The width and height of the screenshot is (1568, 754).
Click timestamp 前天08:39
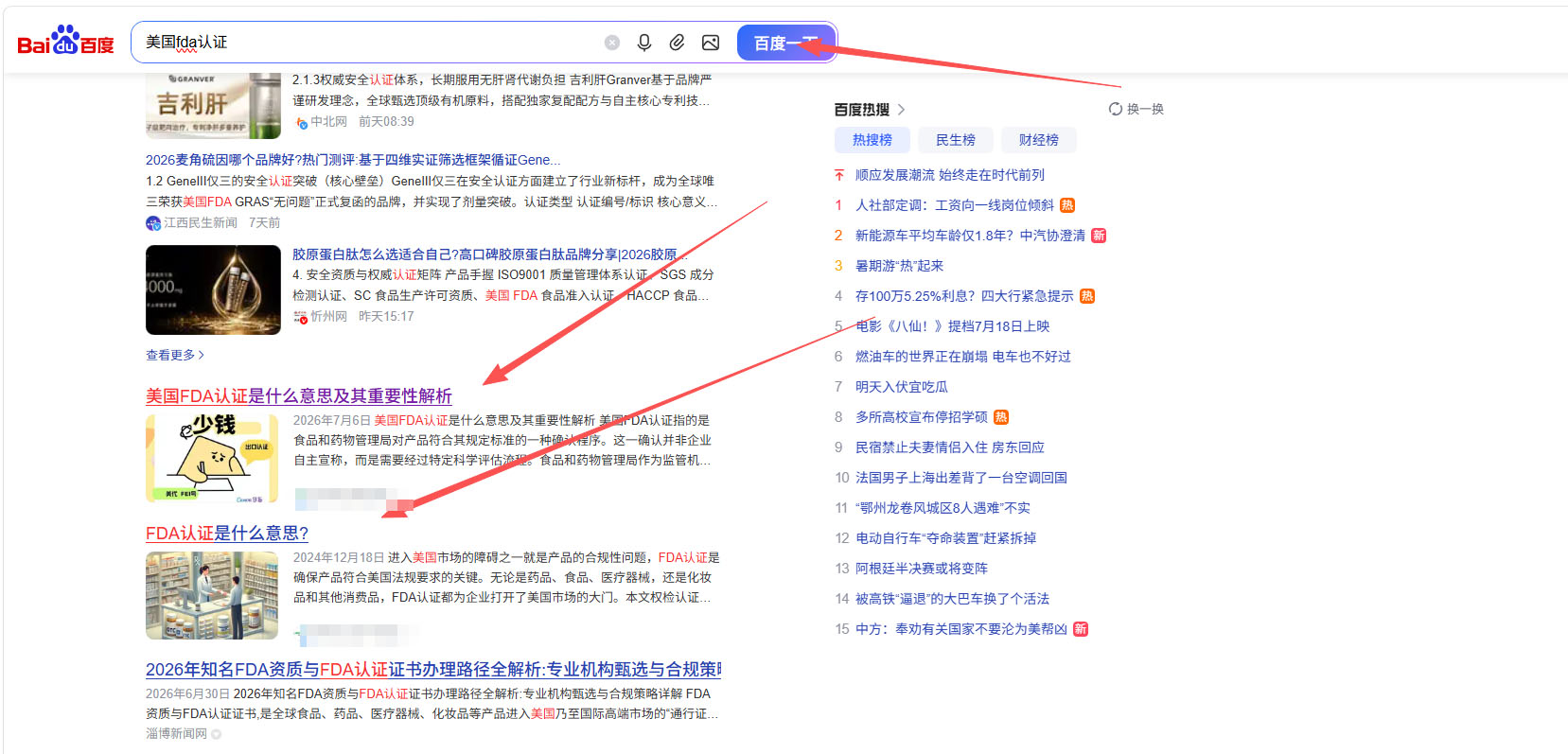386,122
